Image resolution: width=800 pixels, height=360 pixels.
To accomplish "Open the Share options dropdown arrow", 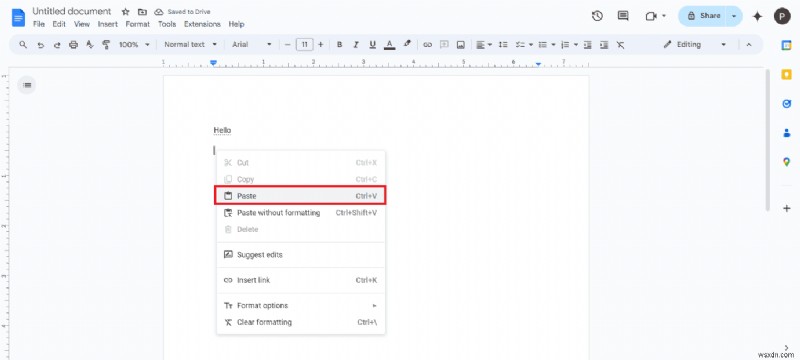I will (x=734, y=16).
